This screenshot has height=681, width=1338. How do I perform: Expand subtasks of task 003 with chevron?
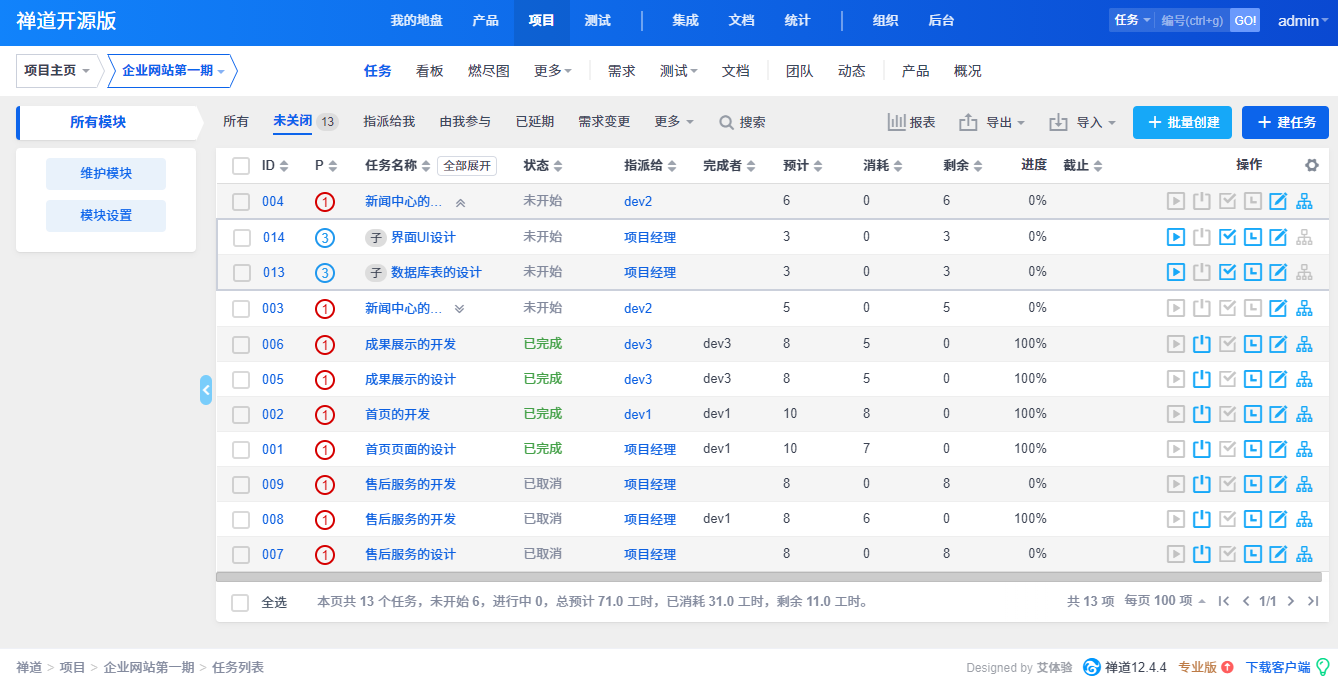point(460,308)
